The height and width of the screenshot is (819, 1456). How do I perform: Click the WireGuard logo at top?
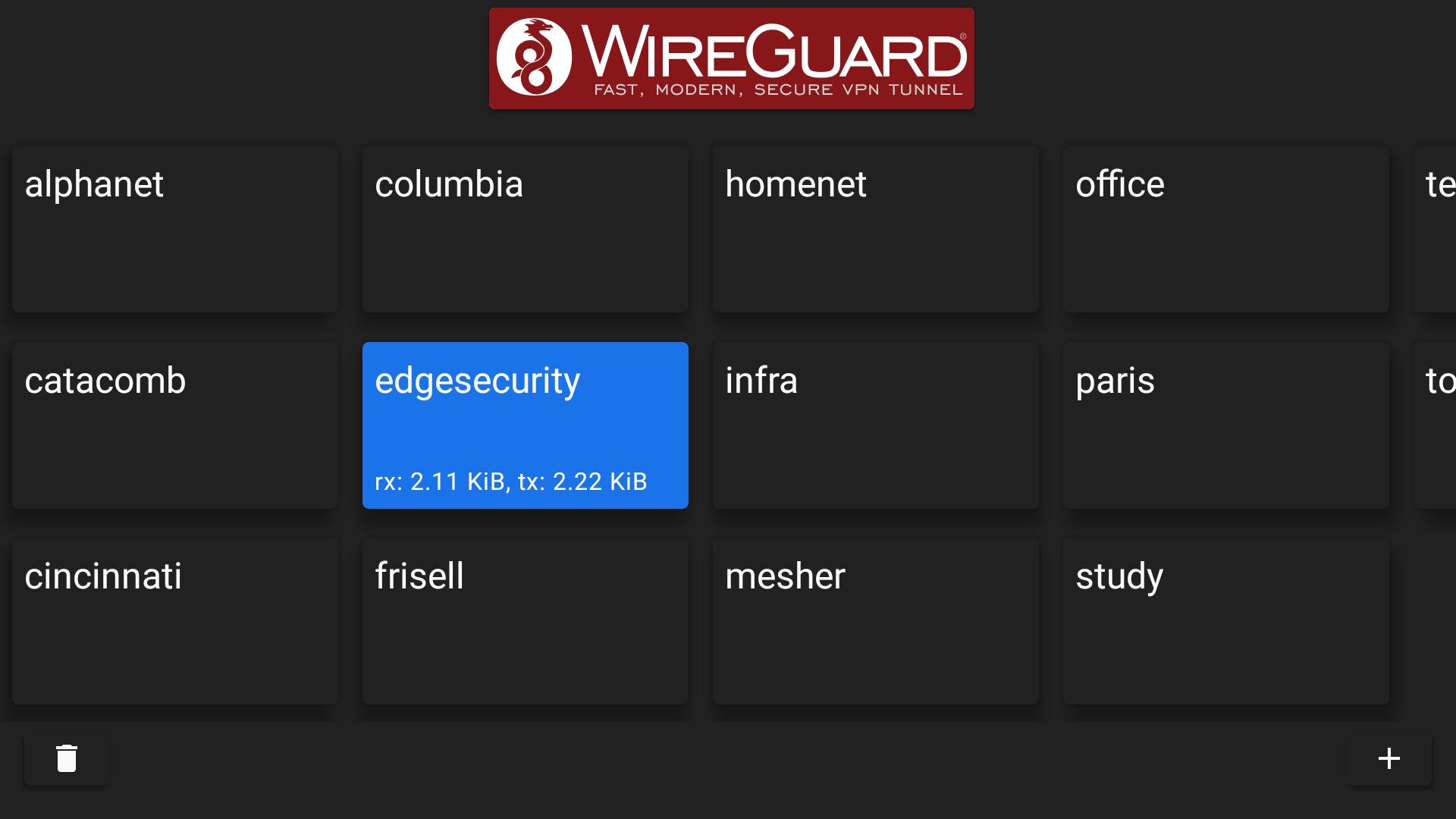[x=729, y=58]
